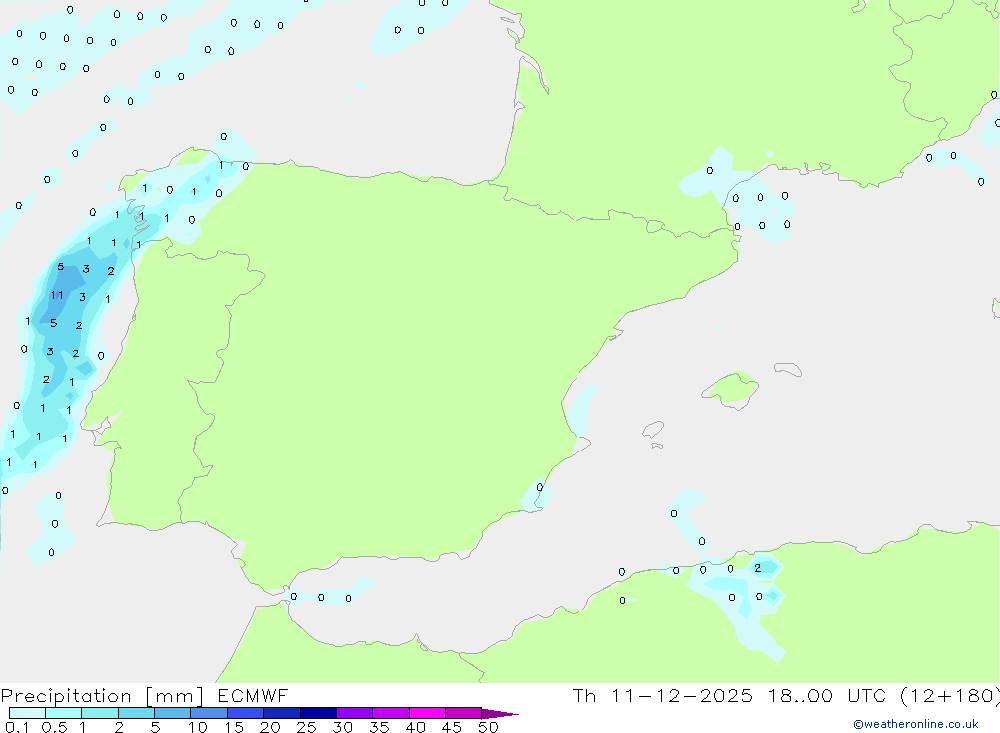Click the Menorca island outline
This screenshot has height=733, width=1000.
(x=788, y=369)
